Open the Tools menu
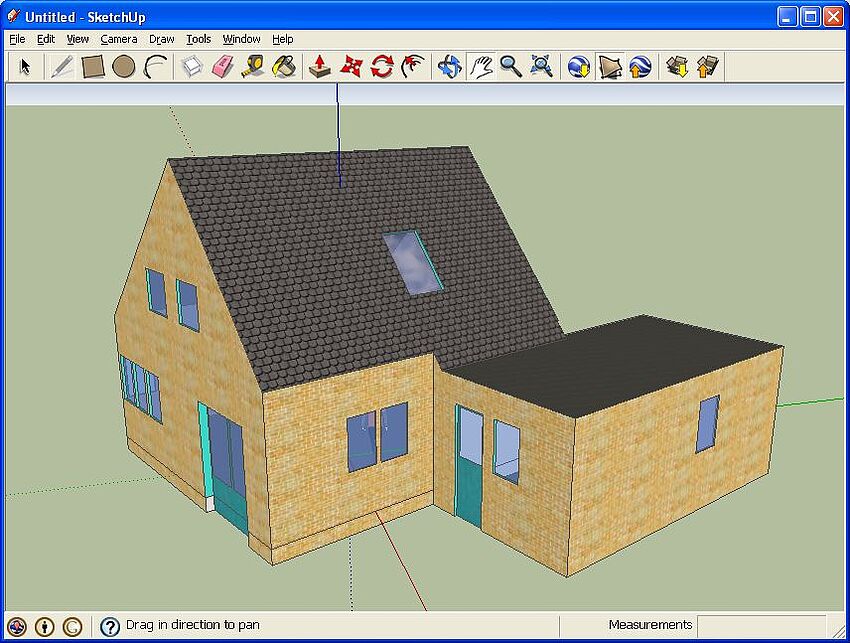850x643 pixels. pyautogui.click(x=198, y=39)
